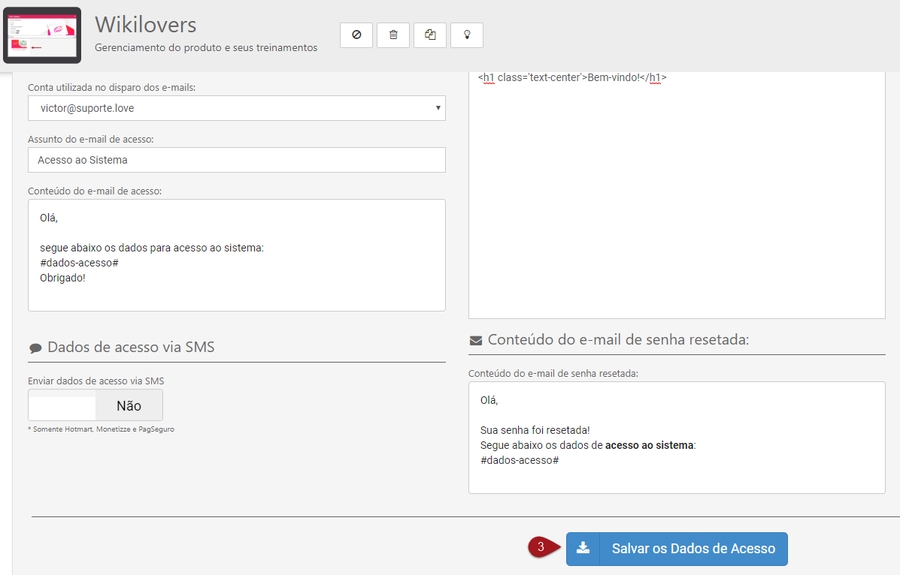Click the disable (ban circle) icon button
Viewport: 900px width, 575px height.
357,35
